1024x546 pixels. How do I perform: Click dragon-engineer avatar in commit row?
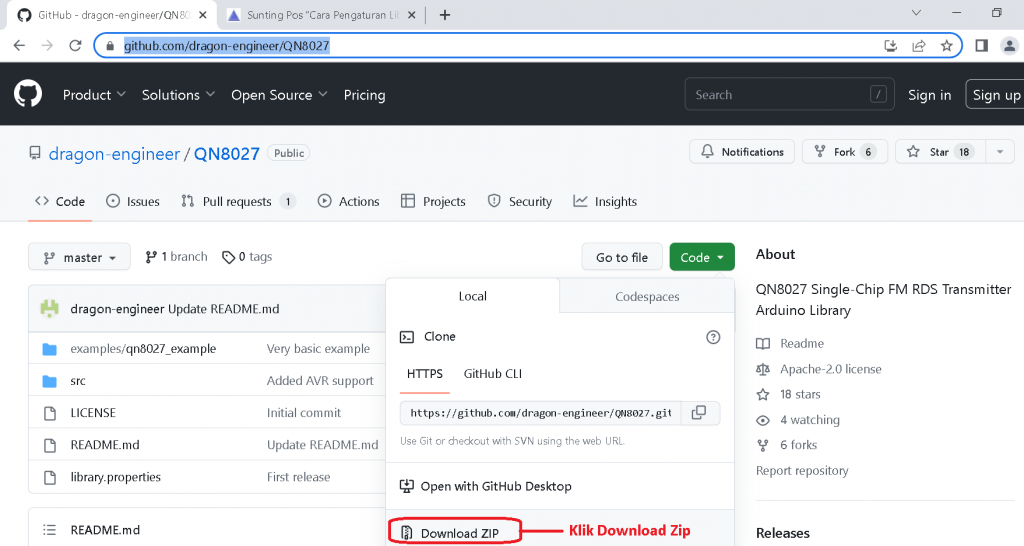(50, 308)
